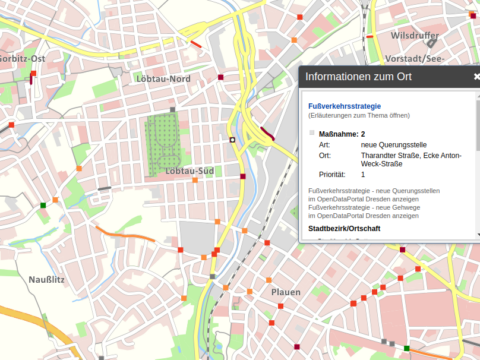Click gray square symbol beside Maßnahme: 2
The width and height of the screenshot is (480, 360).
click(312, 133)
